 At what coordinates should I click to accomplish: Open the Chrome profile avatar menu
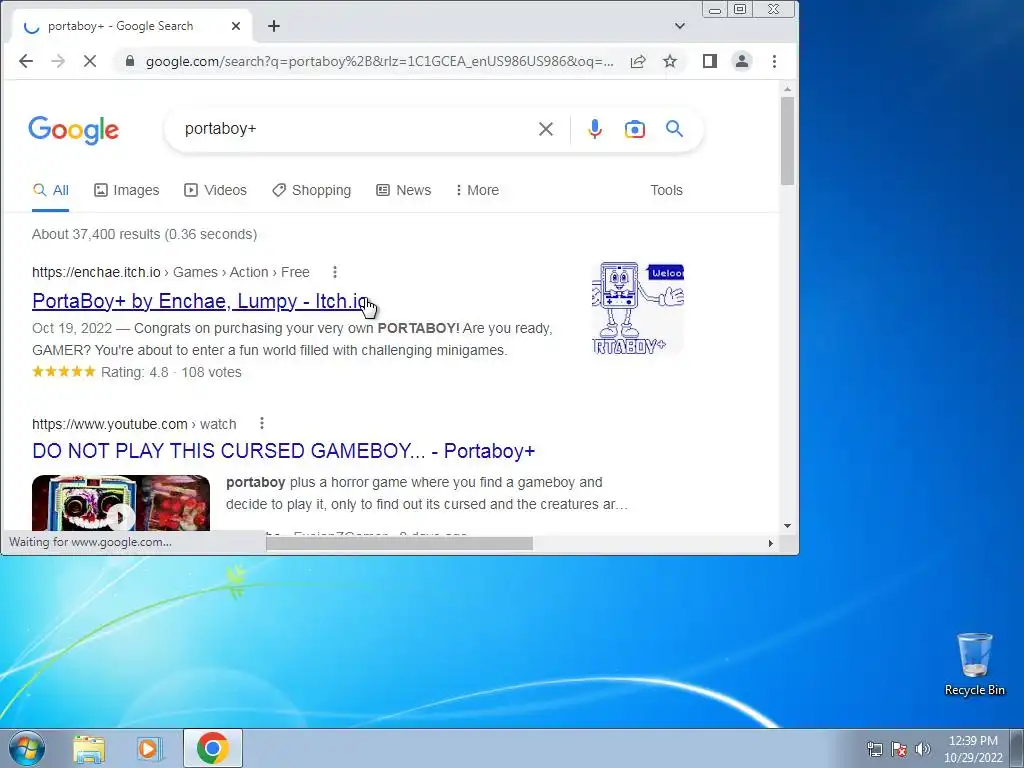pyautogui.click(x=742, y=61)
